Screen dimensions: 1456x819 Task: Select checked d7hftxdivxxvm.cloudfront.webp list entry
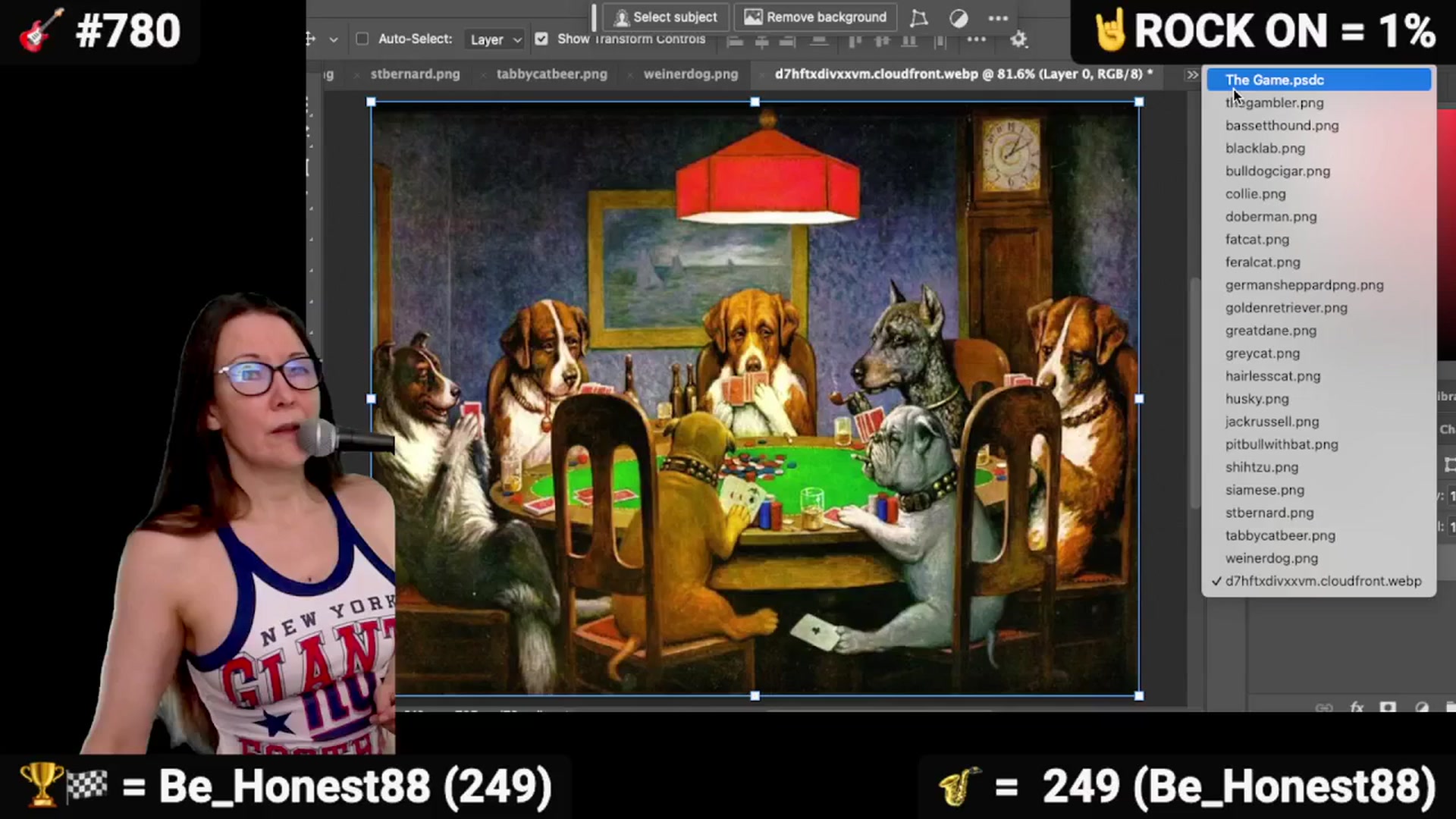tap(1319, 580)
